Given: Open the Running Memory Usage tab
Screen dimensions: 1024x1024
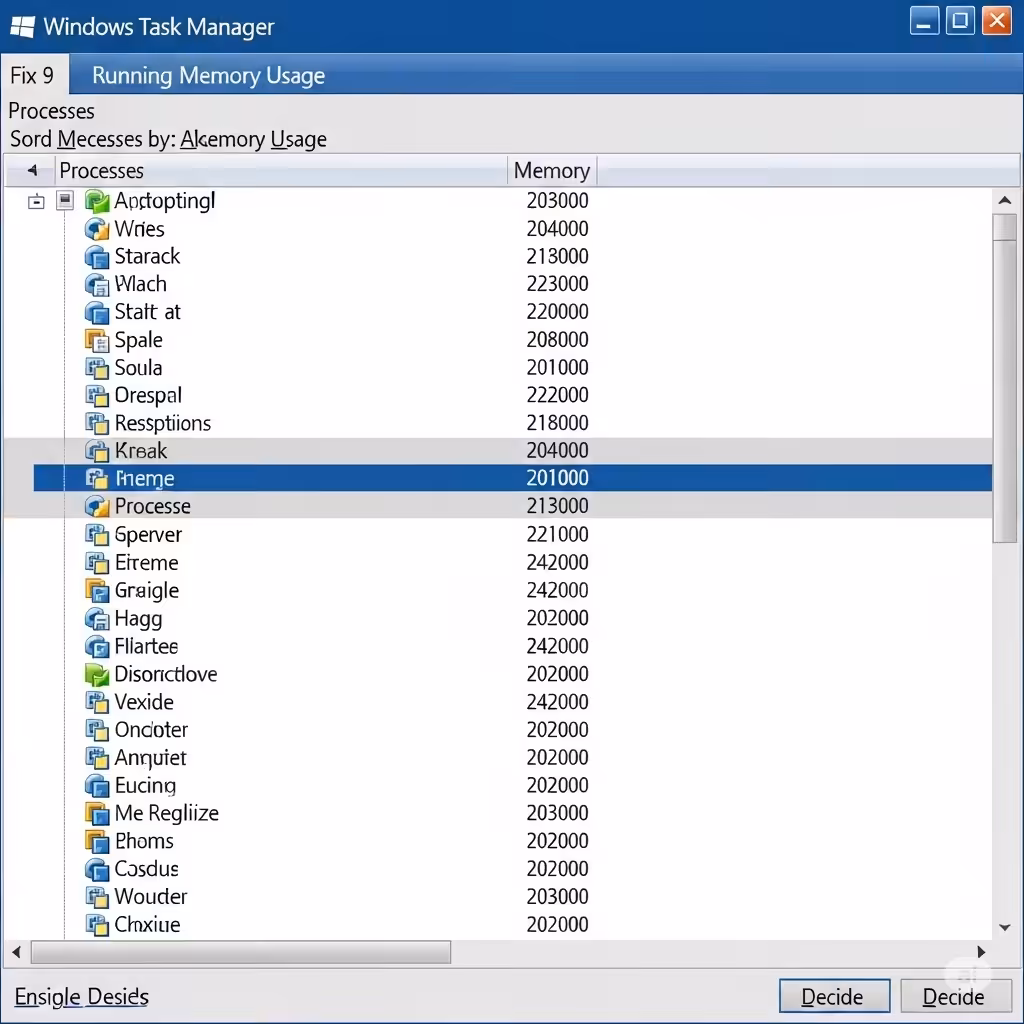Looking at the screenshot, I should pos(208,76).
